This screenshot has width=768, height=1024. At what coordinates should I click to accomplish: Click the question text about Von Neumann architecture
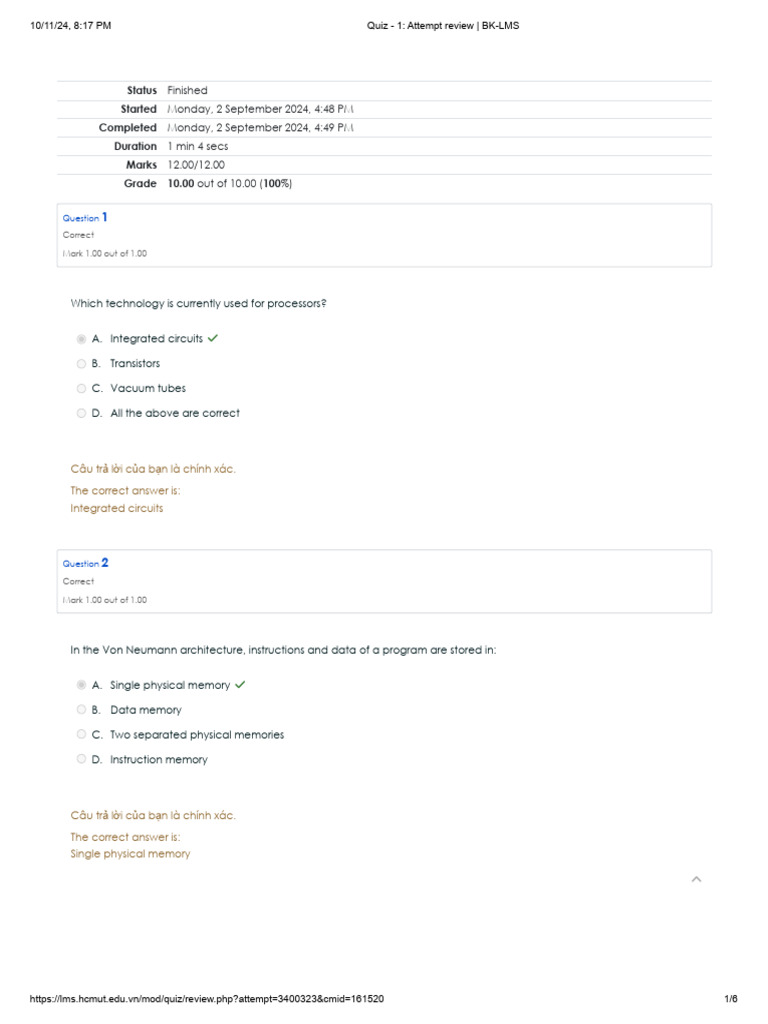point(283,650)
